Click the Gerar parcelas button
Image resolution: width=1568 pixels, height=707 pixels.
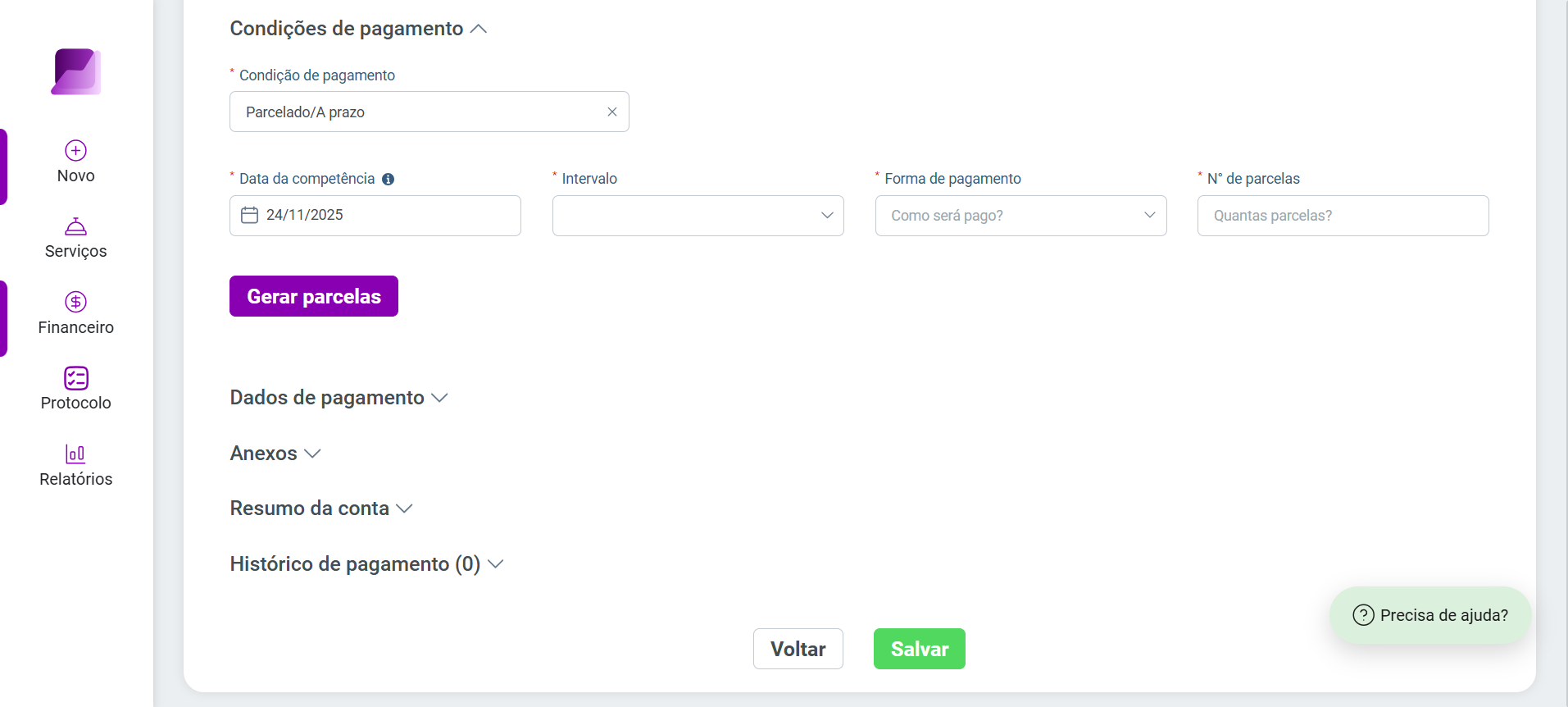tap(314, 296)
